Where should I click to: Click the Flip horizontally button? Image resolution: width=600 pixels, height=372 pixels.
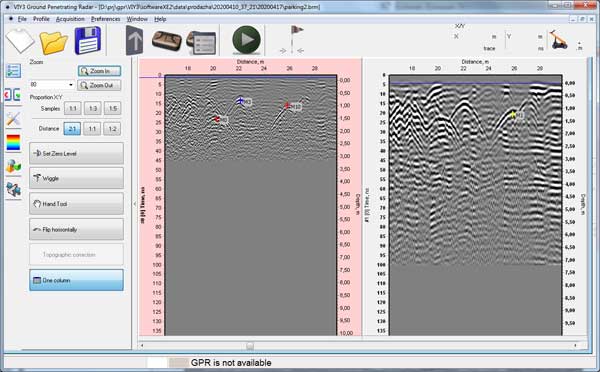pyautogui.click(x=77, y=230)
